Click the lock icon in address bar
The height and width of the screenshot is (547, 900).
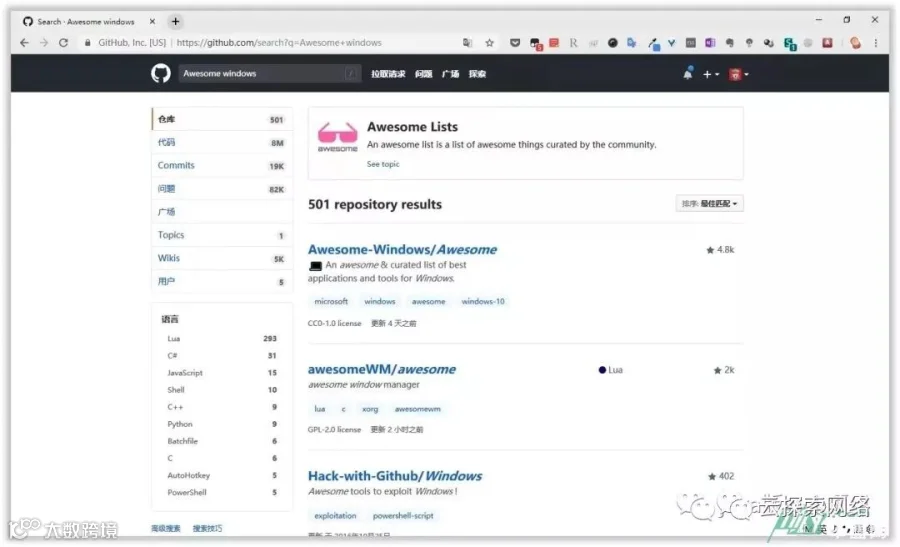point(87,42)
